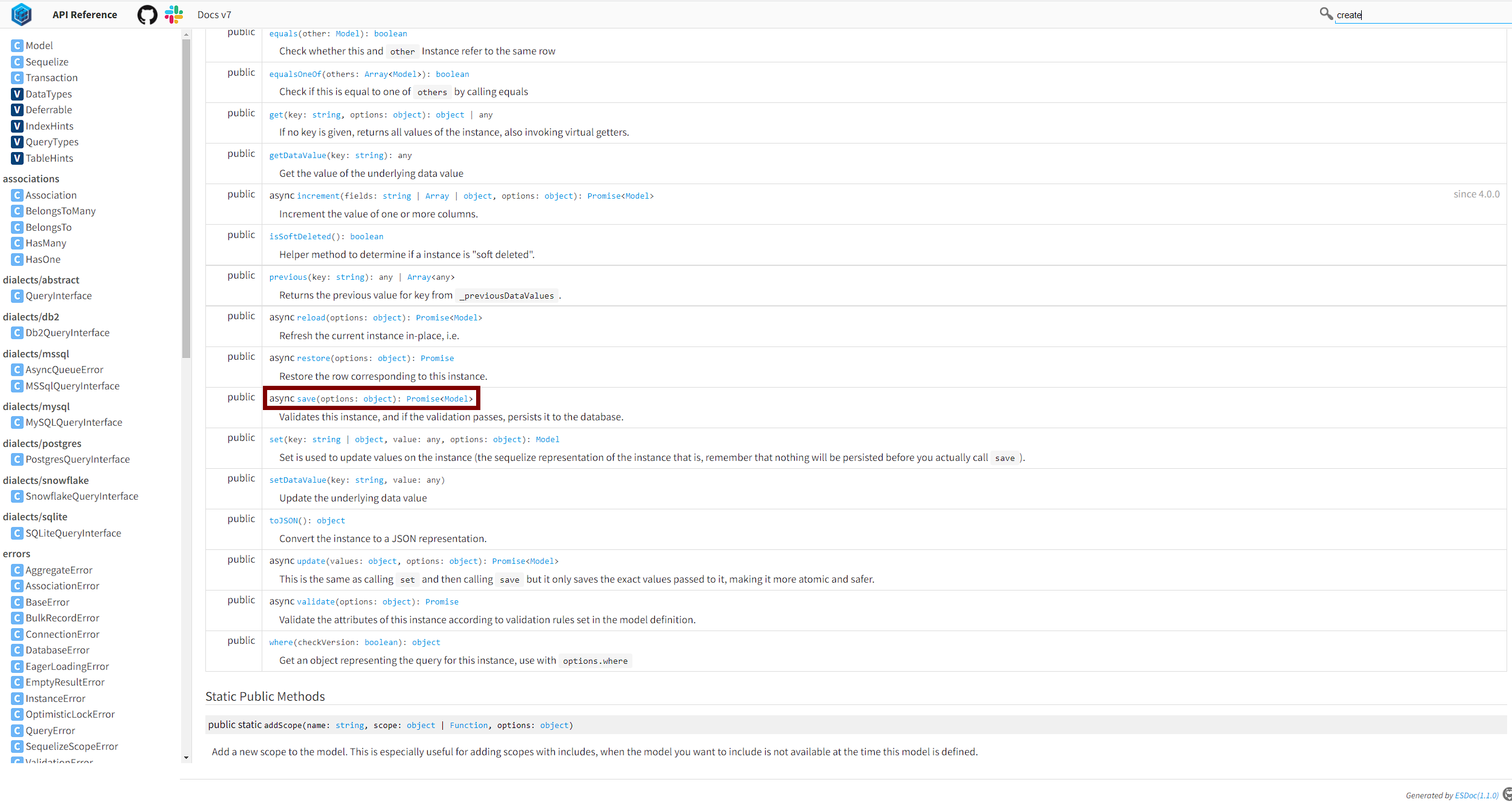Open the ESDoc(1.1.0) footer link

click(1477, 795)
